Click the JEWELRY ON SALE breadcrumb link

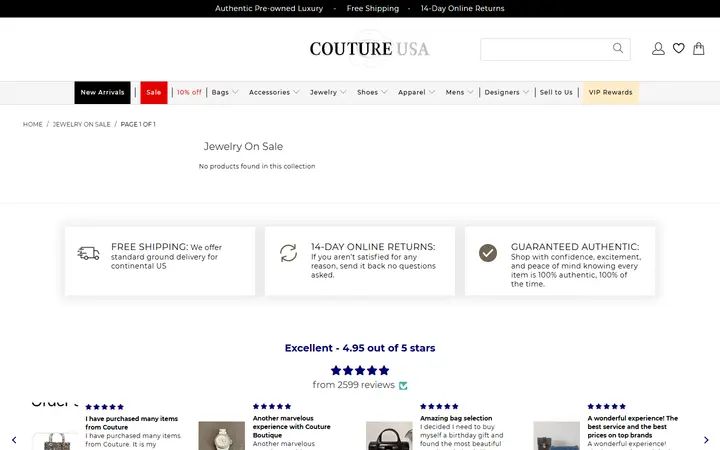tap(81, 124)
